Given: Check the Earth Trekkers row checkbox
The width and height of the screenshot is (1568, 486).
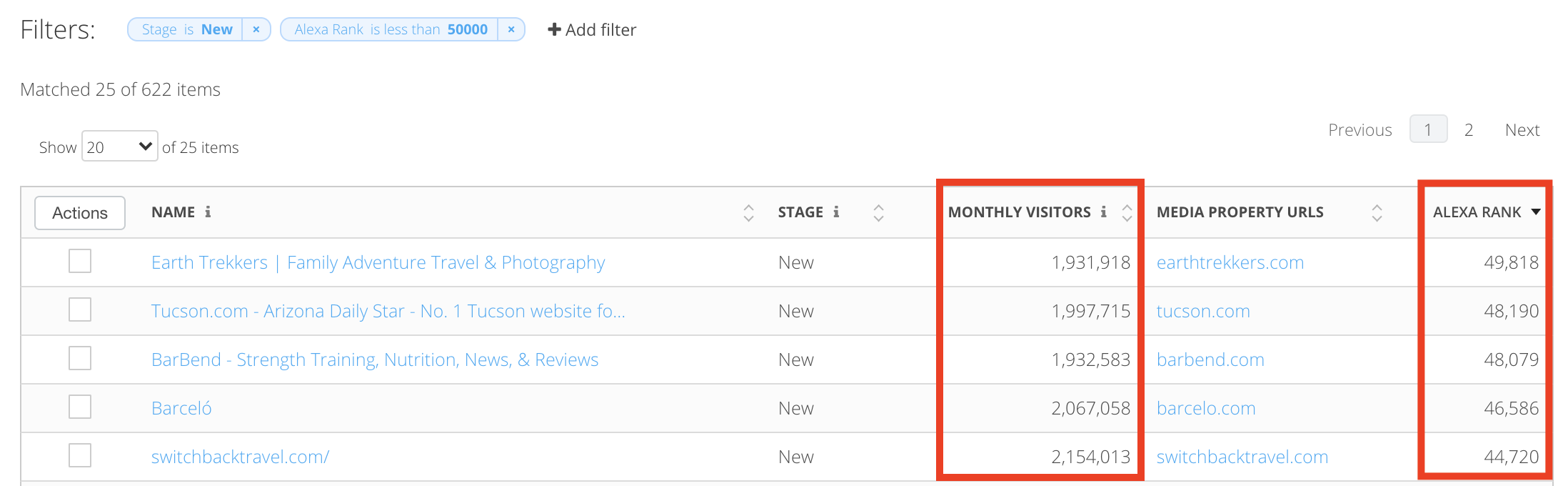Looking at the screenshot, I should [x=80, y=262].
